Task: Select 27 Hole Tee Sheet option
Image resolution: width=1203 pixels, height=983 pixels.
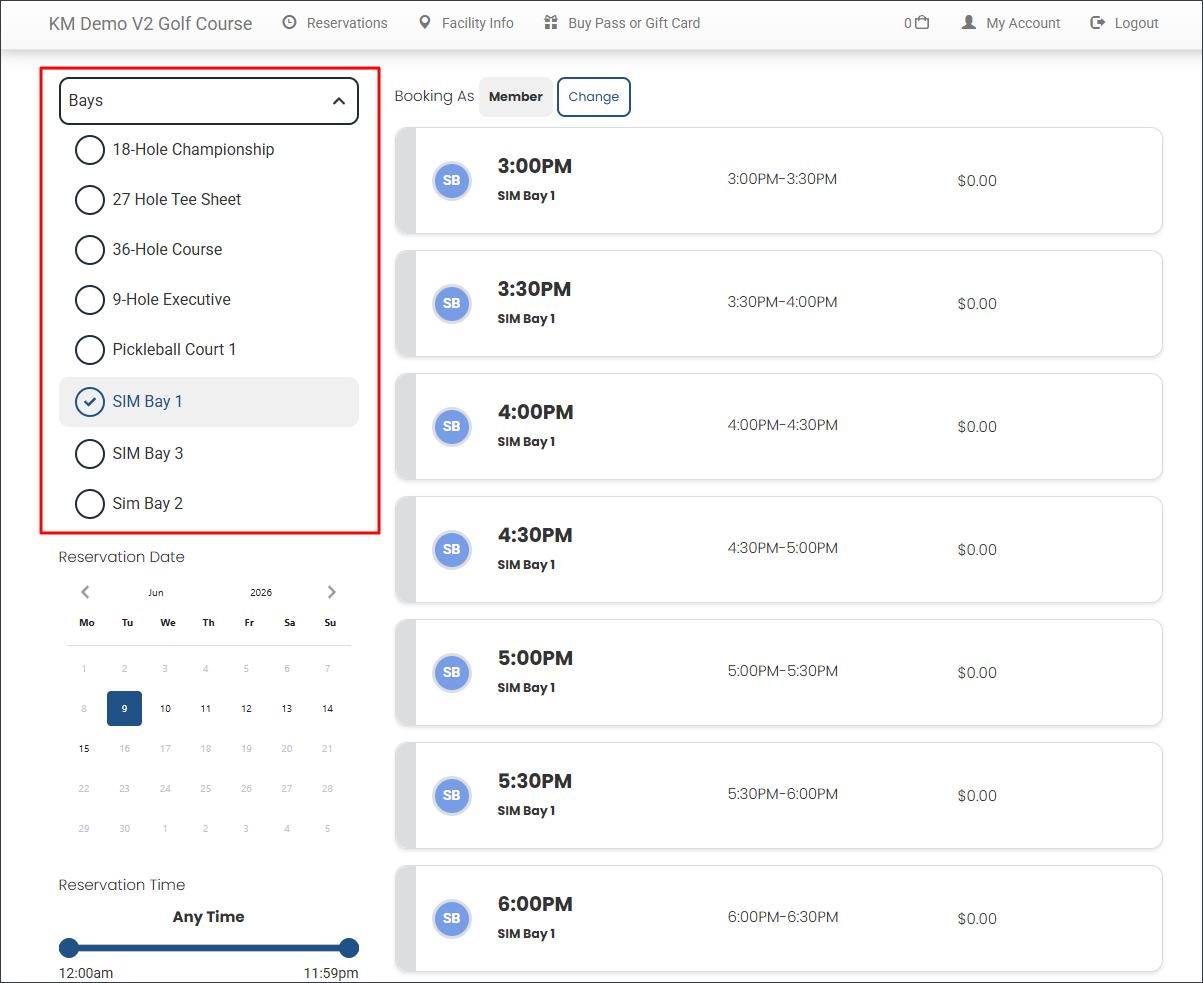Action: pos(90,200)
